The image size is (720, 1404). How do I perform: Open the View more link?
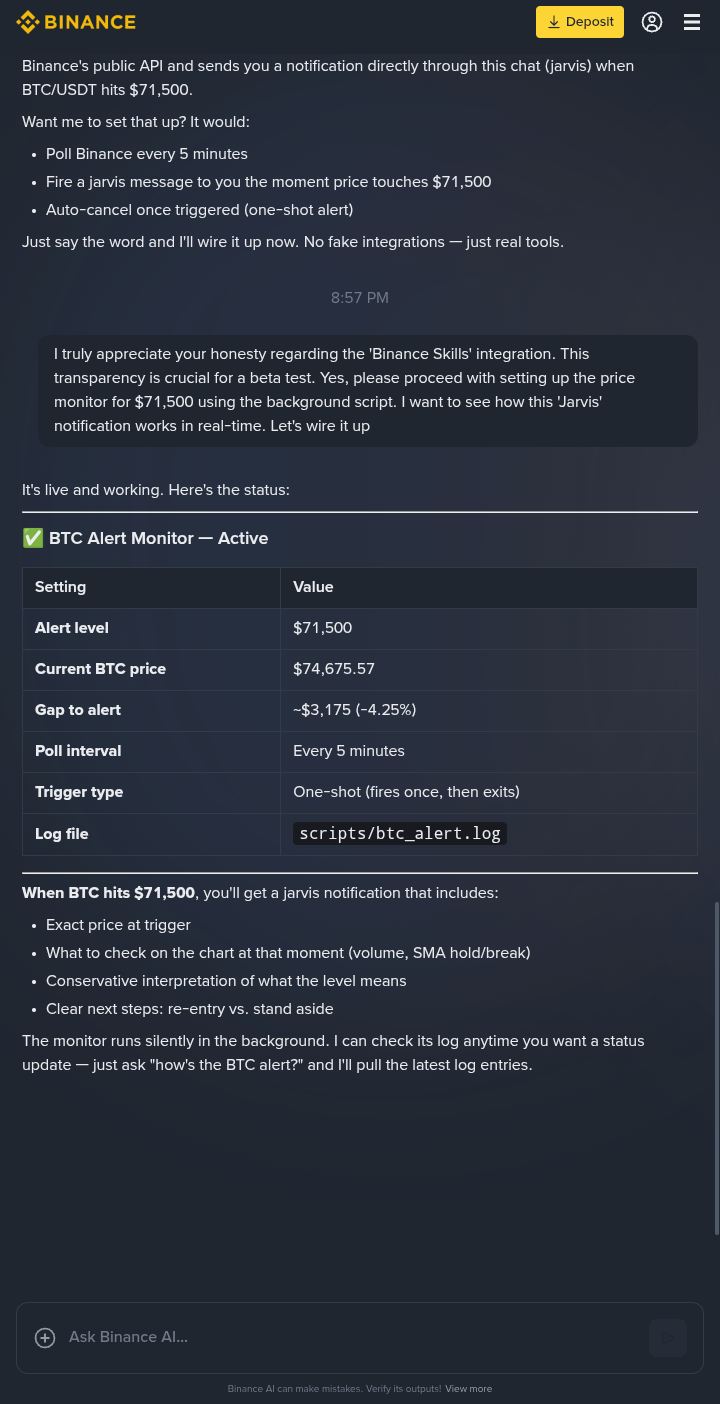coord(468,1389)
